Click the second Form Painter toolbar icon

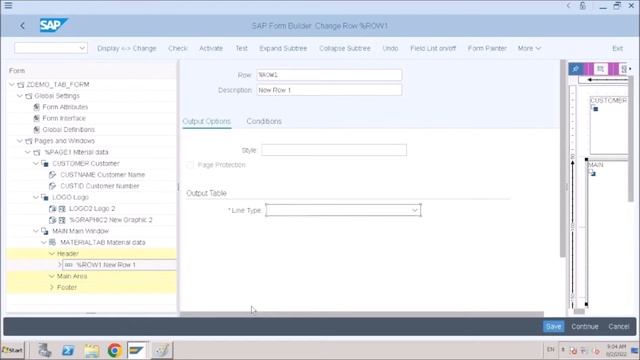[600, 69]
